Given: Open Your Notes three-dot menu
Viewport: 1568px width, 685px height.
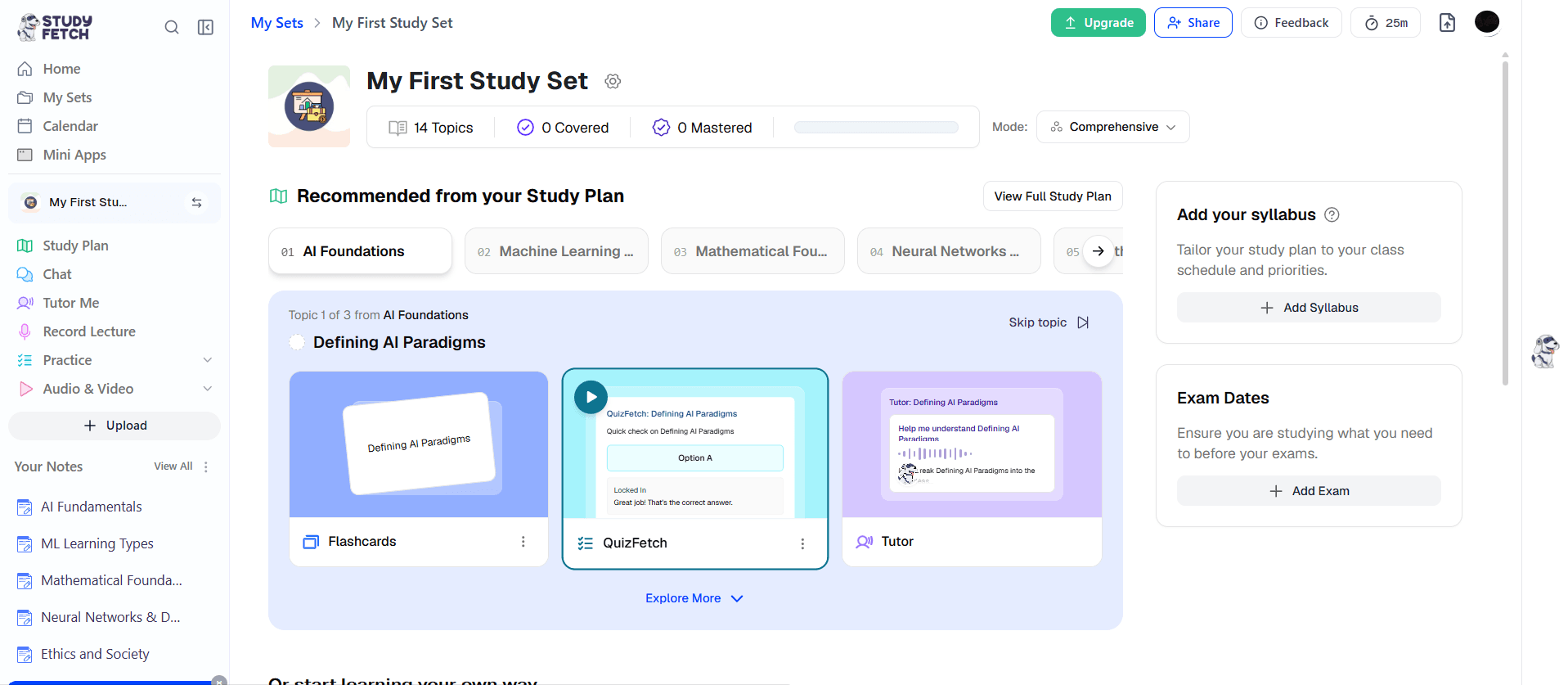Looking at the screenshot, I should (x=206, y=466).
